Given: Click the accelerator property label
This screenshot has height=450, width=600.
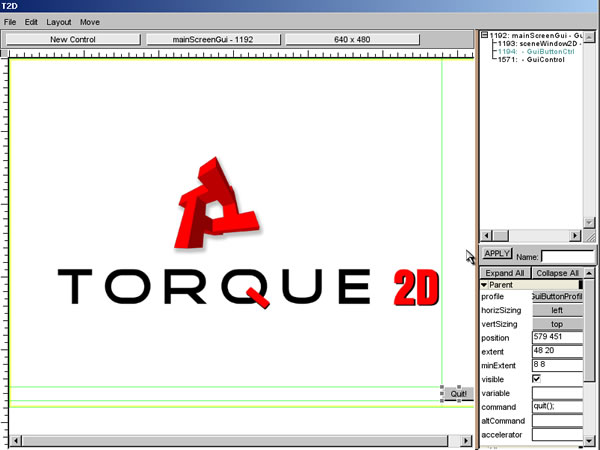Looking at the screenshot, I should coord(502,435).
